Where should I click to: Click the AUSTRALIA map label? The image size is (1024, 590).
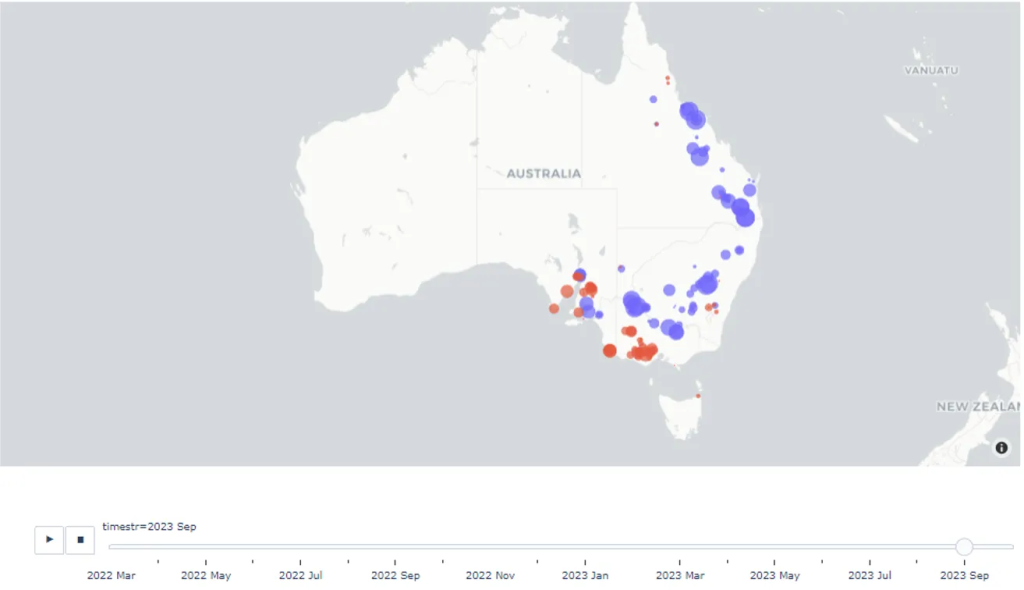tap(543, 174)
